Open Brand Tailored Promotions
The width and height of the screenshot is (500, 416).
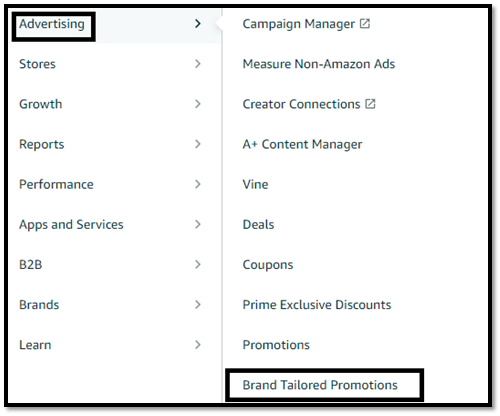tap(320, 385)
